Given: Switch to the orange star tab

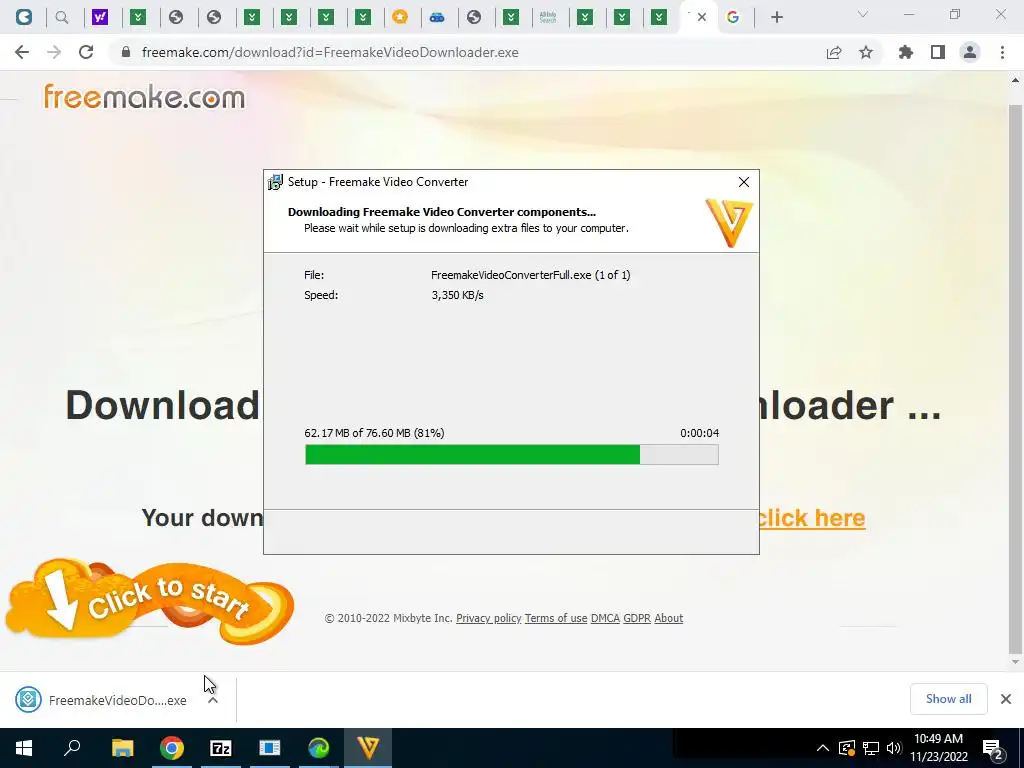Looking at the screenshot, I should point(400,17).
